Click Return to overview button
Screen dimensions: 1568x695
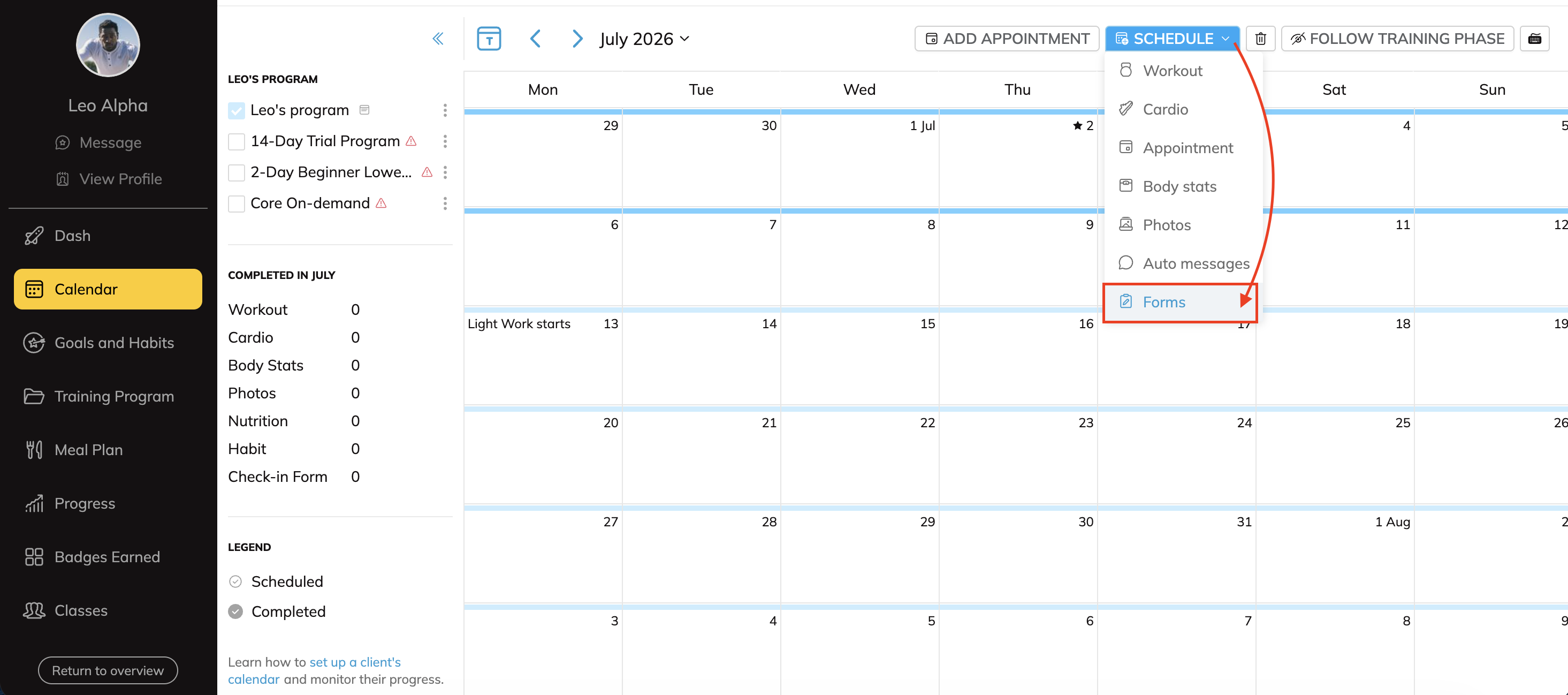[108, 670]
